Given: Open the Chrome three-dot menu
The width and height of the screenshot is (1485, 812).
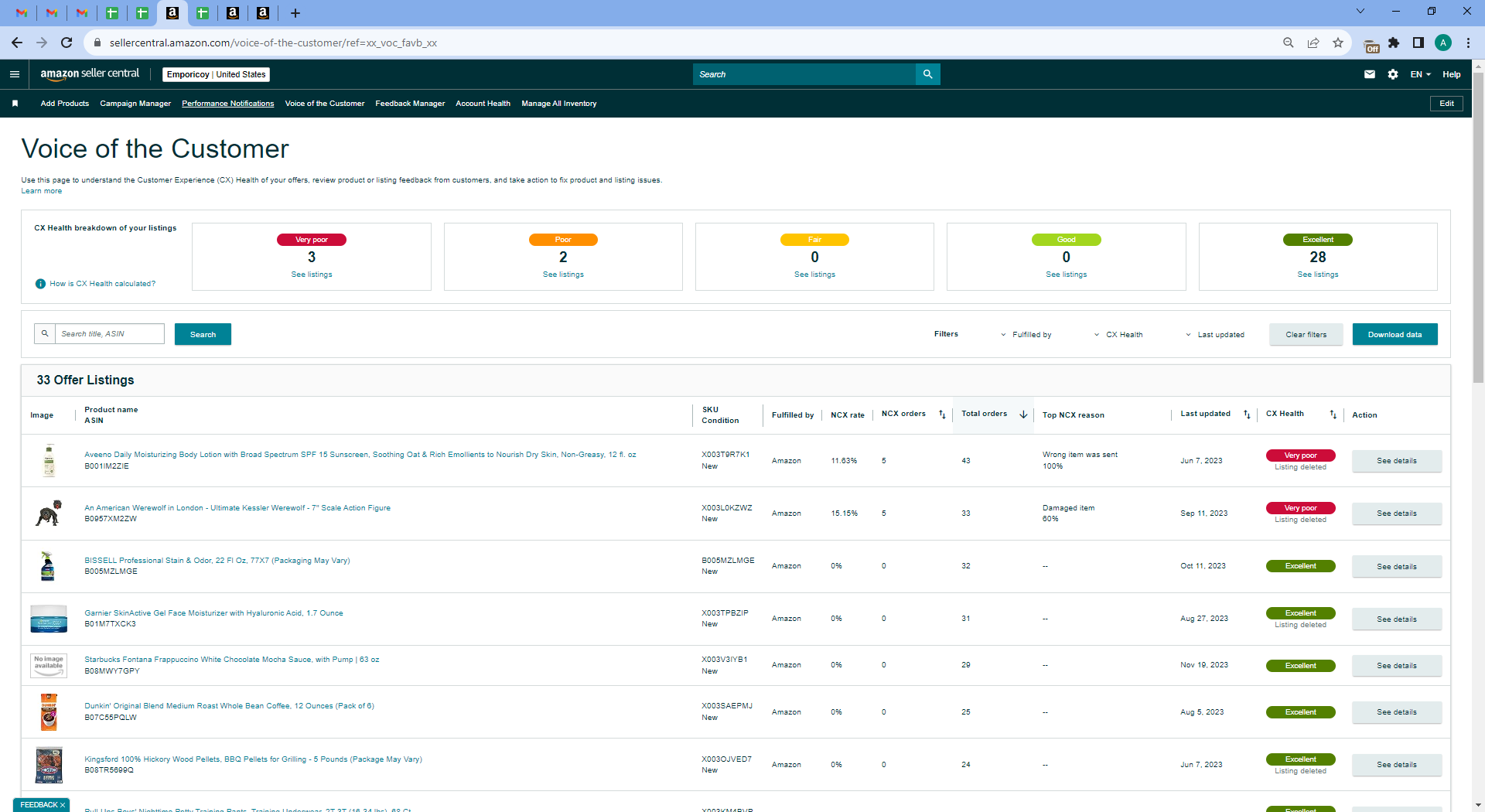Looking at the screenshot, I should click(1468, 43).
